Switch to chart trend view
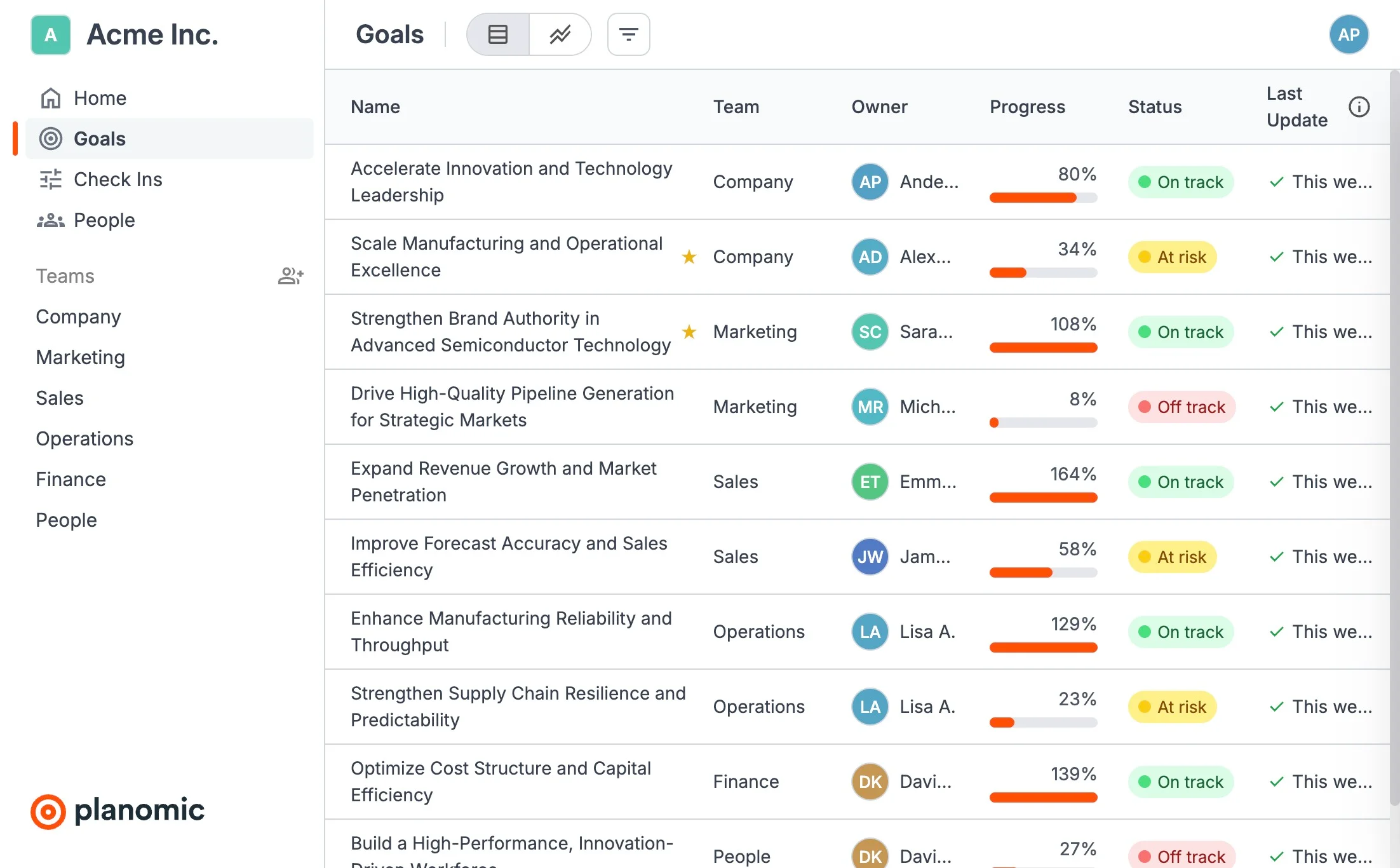 (560, 34)
